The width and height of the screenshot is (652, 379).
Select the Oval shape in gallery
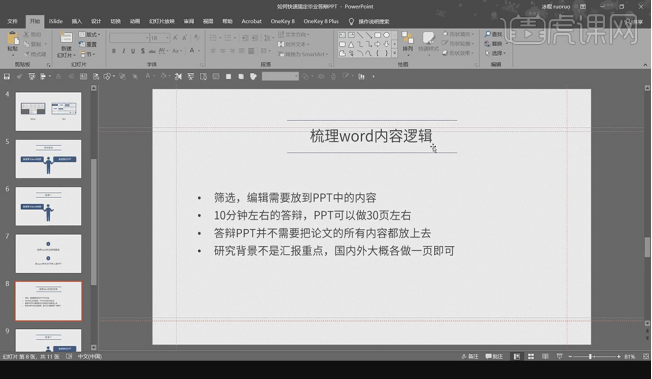(x=386, y=35)
